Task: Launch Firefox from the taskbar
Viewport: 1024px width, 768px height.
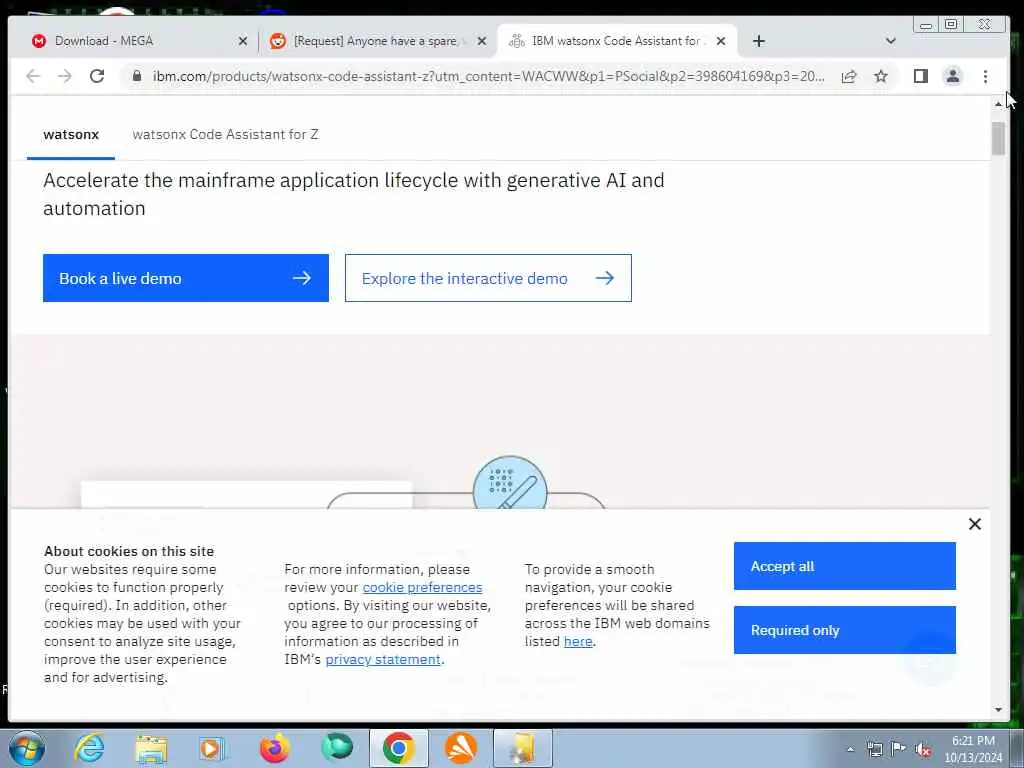Action: (x=274, y=748)
